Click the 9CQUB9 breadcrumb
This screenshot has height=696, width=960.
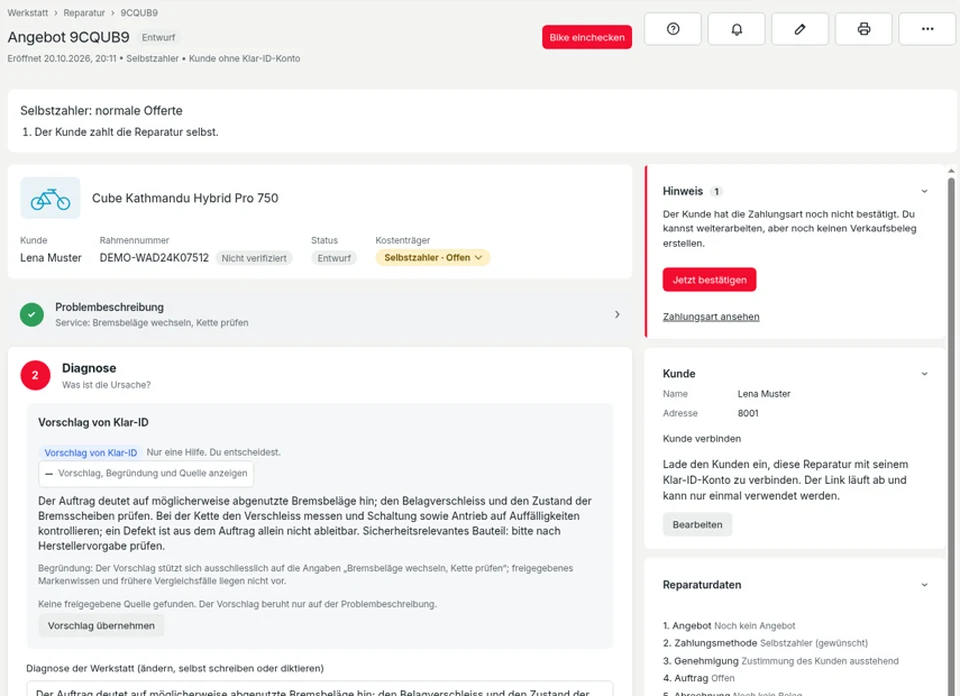139,13
